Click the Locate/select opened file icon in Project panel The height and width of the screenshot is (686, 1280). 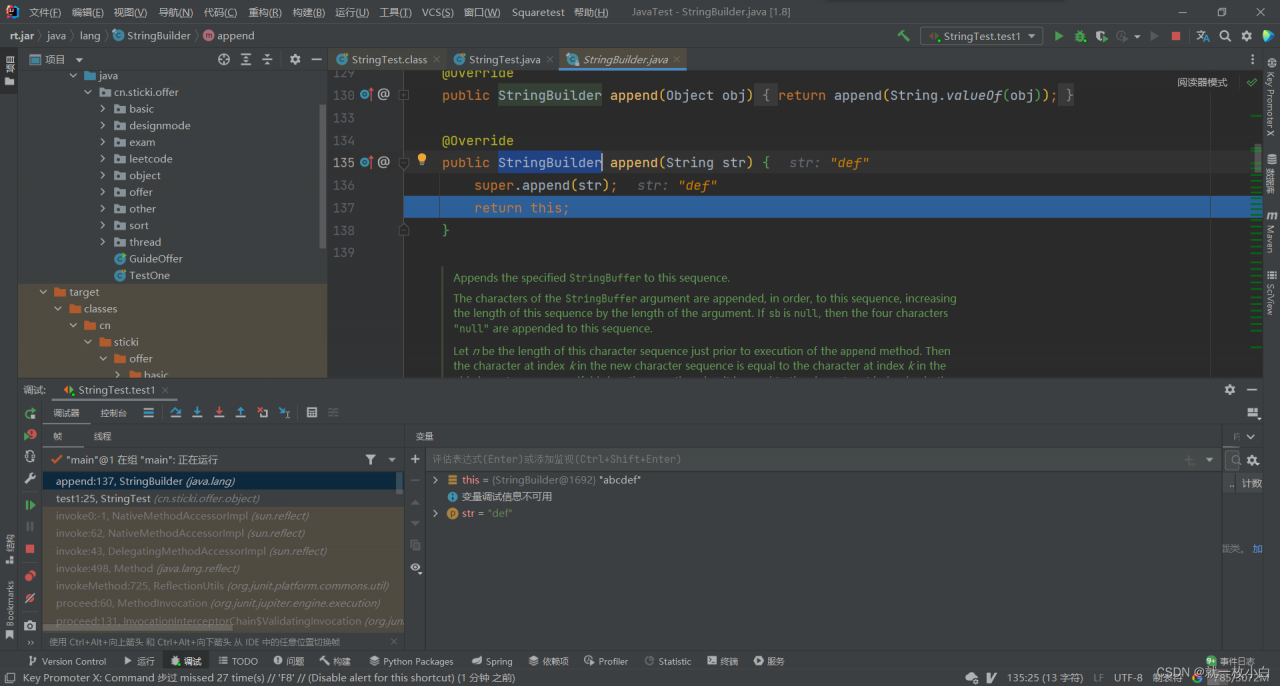tap(224, 59)
